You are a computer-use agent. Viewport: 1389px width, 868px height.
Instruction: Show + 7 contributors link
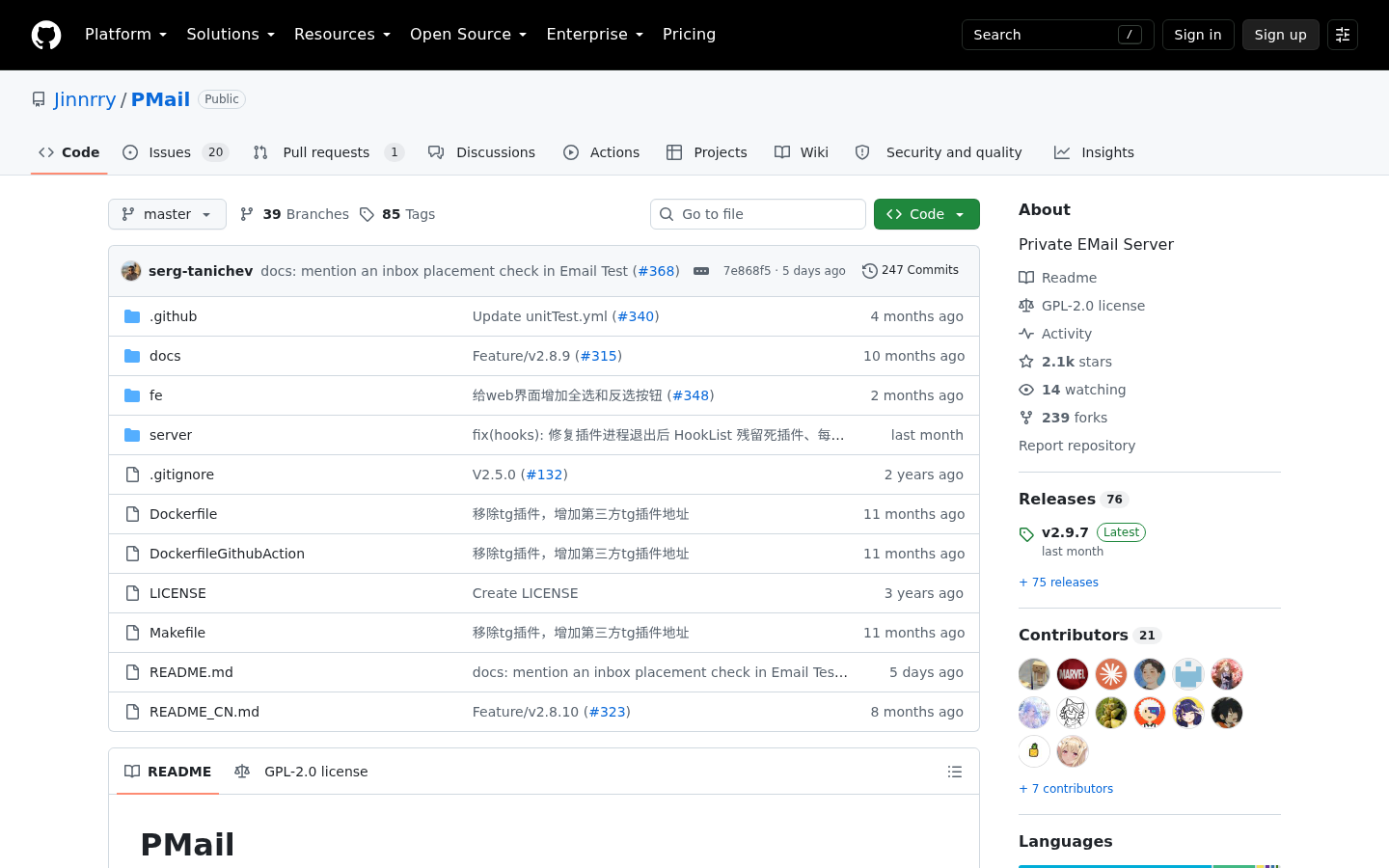pos(1066,789)
